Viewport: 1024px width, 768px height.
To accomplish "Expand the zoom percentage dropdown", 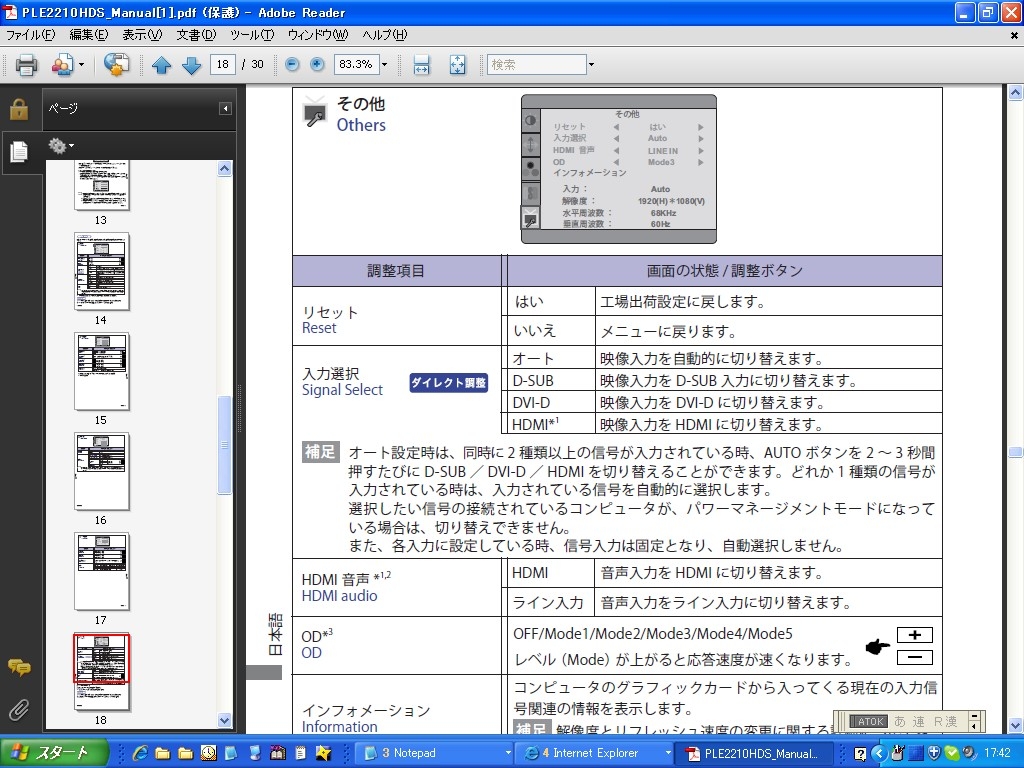I will point(385,64).
